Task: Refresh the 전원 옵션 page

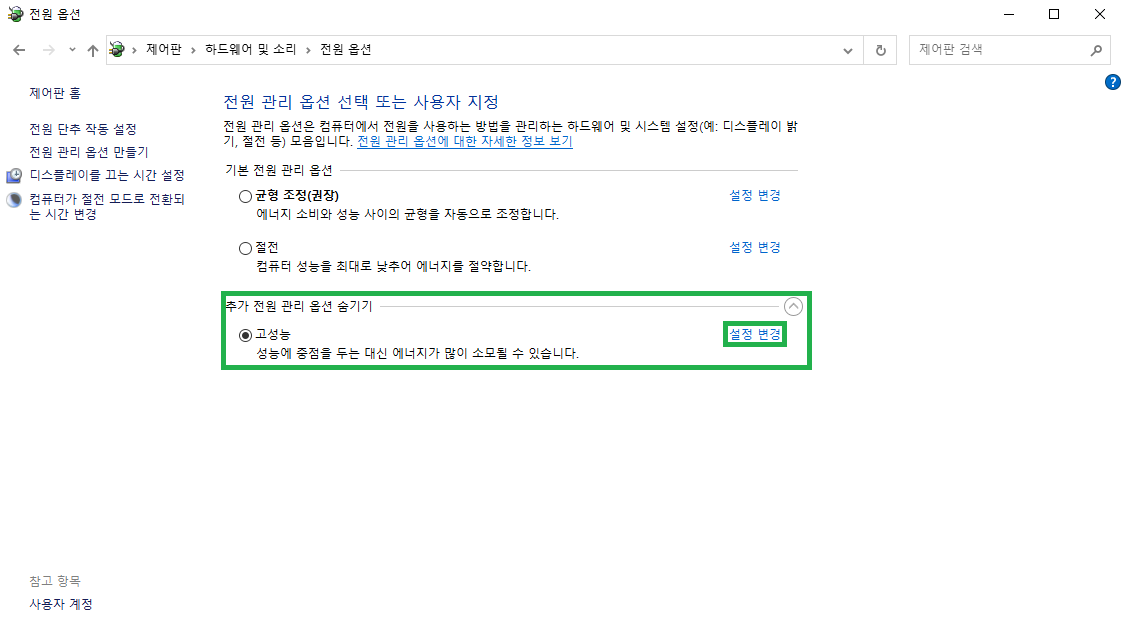Action: (881, 50)
